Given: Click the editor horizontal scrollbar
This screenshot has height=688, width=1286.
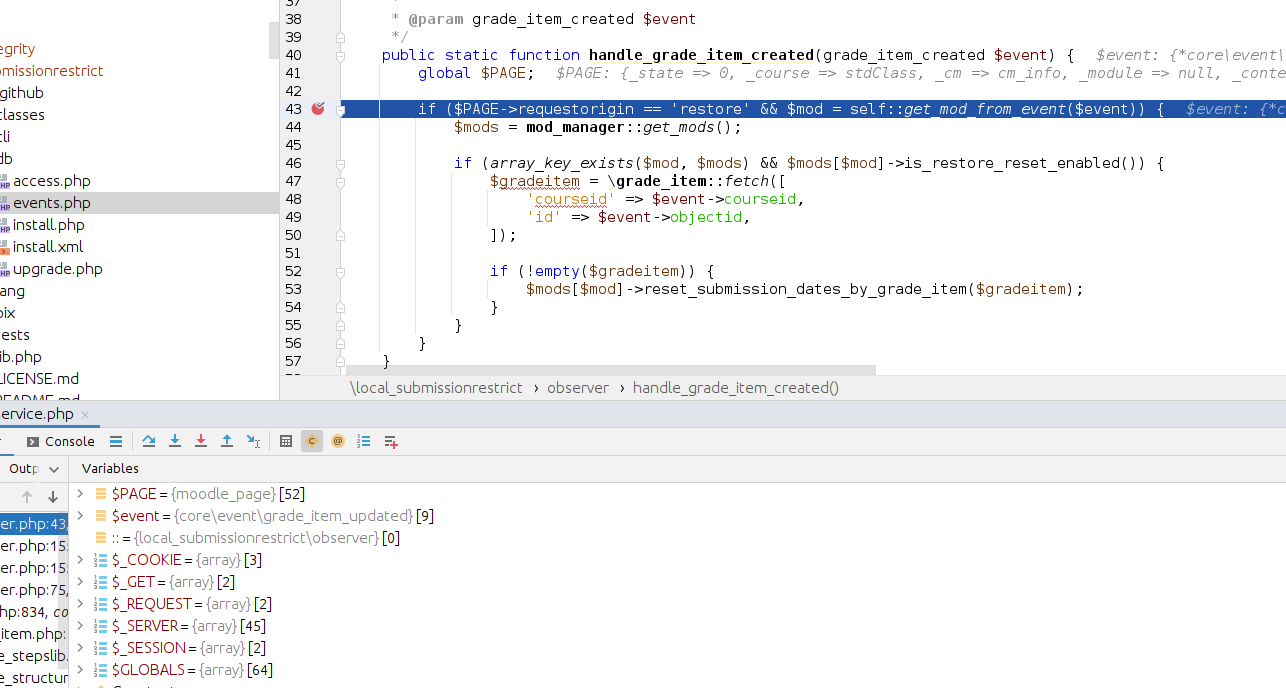Looking at the screenshot, I should point(610,370).
